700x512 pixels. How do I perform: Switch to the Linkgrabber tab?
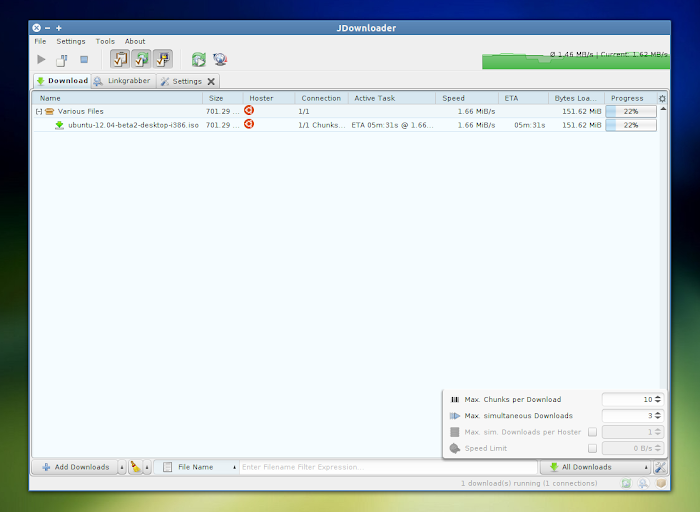[124, 81]
